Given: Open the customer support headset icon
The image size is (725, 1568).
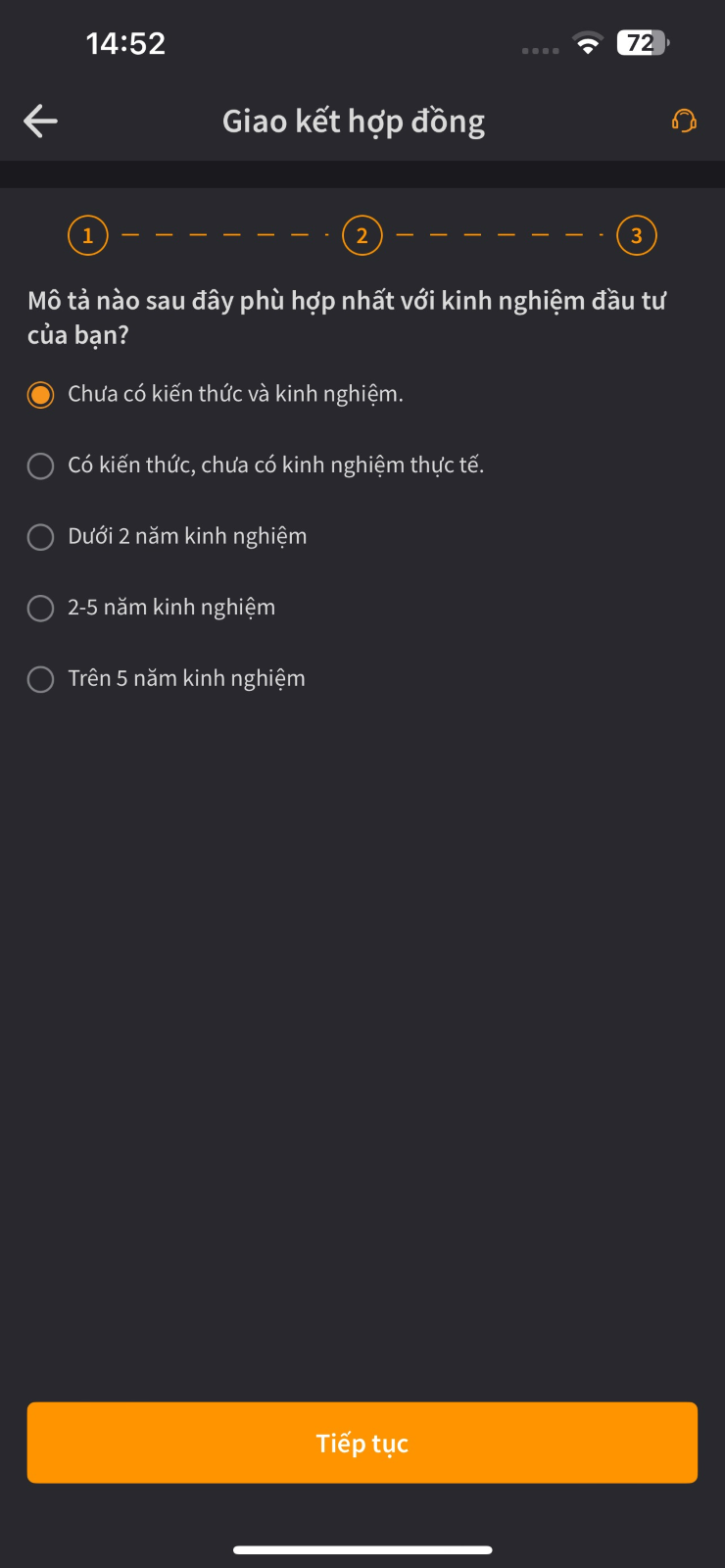Looking at the screenshot, I should tap(684, 121).
